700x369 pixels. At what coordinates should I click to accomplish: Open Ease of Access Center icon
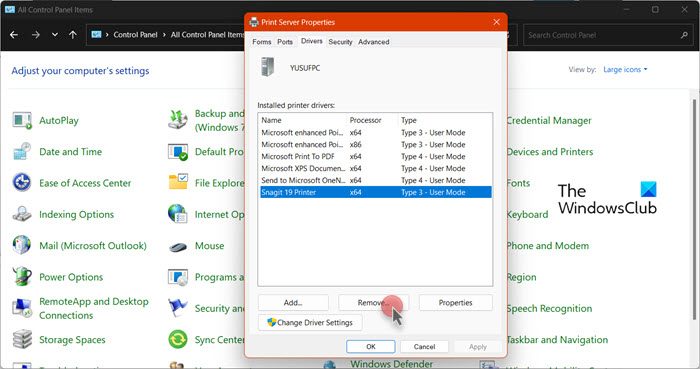click(x=22, y=183)
